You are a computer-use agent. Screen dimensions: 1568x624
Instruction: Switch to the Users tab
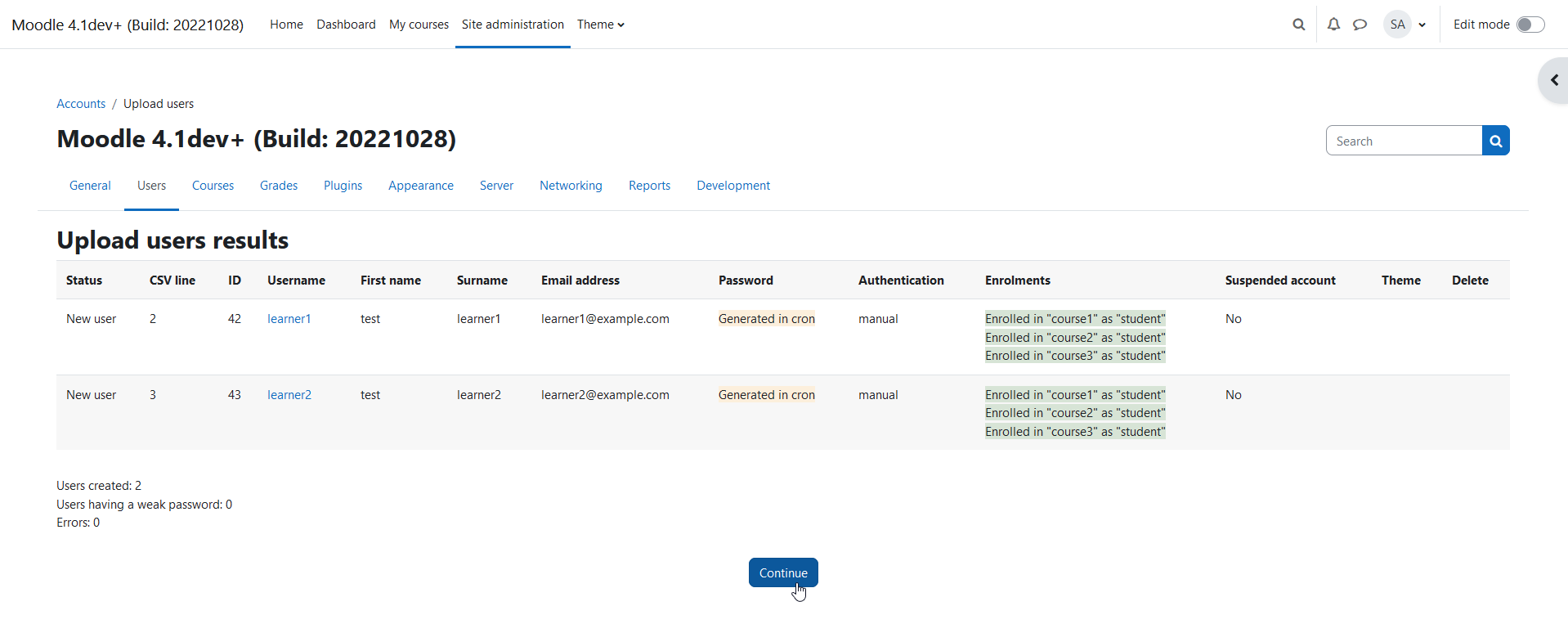point(151,186)
